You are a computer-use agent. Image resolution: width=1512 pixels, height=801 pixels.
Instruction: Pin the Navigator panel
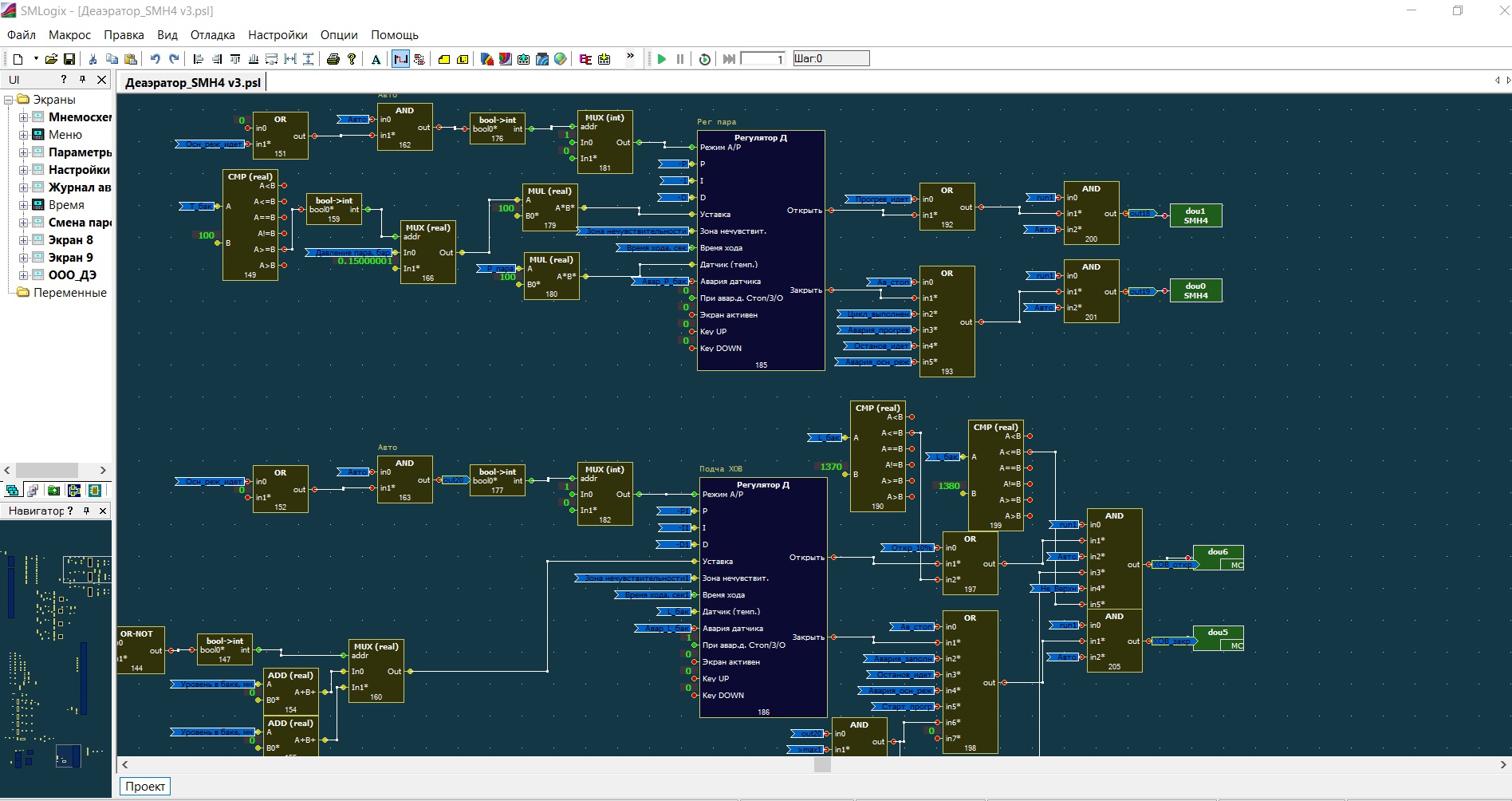click(x=86, y=511)
